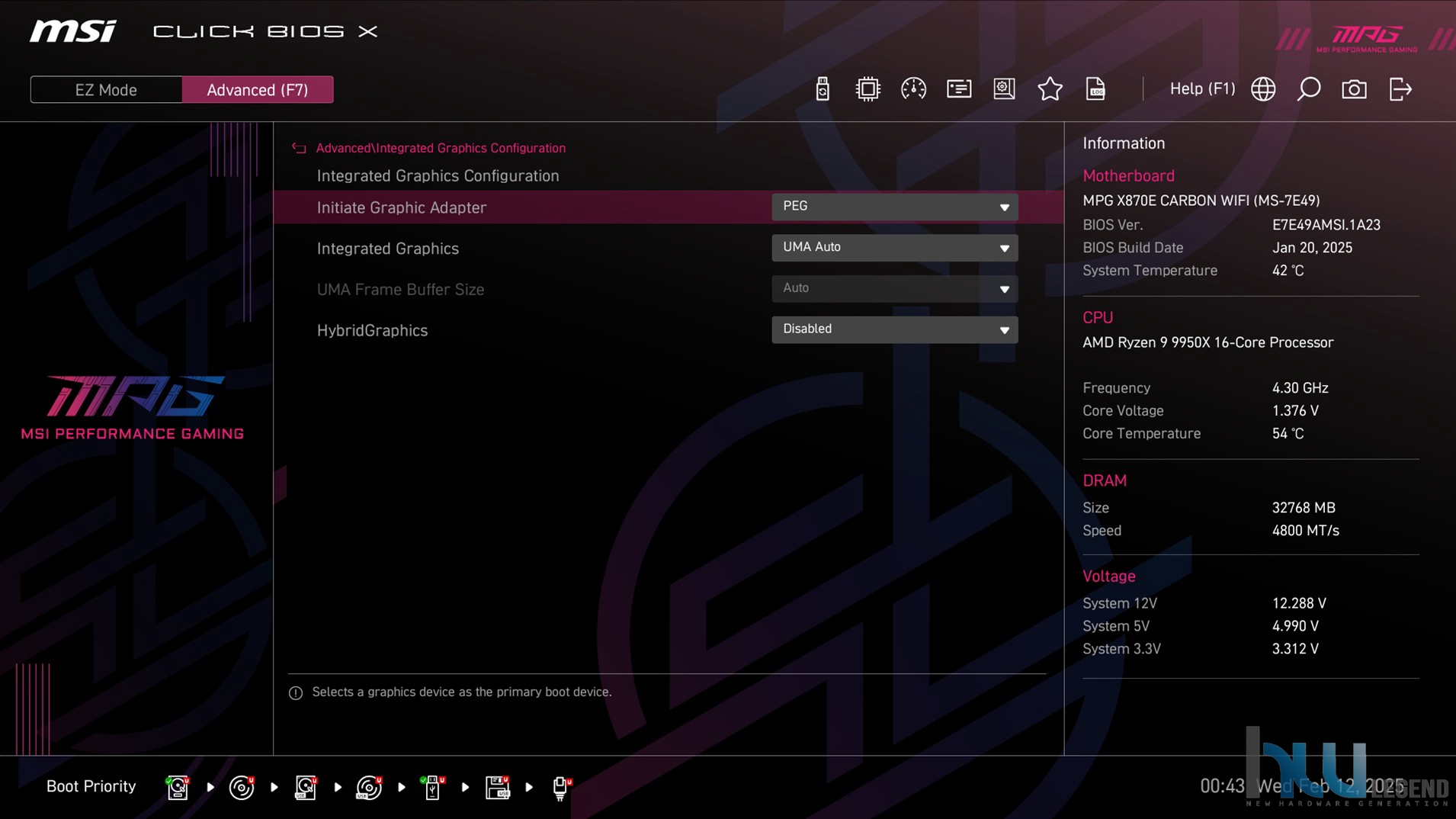Click the exit door icon
Viewport: 1456px width, 819px height.
(x=1400, y=89)
